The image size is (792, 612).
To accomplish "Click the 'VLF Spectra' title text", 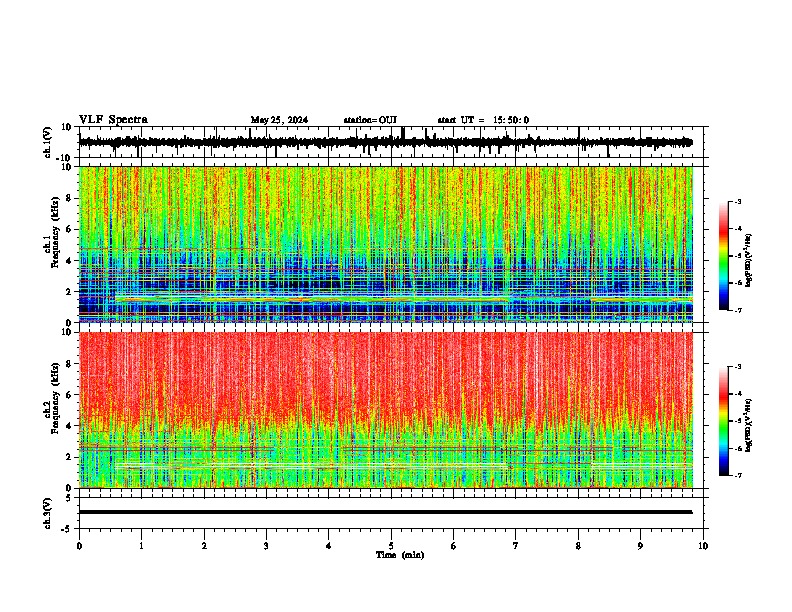I will [113, 120].
